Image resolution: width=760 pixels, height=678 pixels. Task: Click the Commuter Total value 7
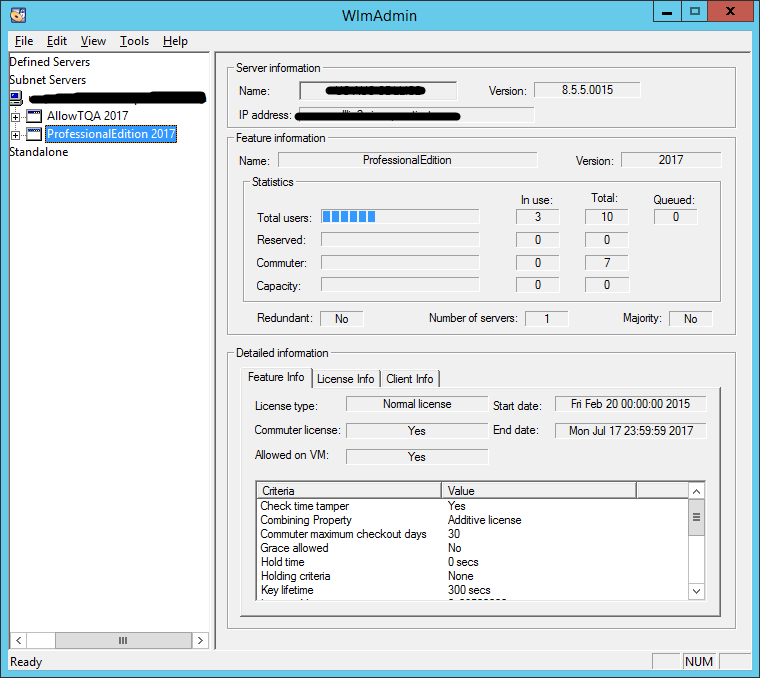click(x=607, y=262)
